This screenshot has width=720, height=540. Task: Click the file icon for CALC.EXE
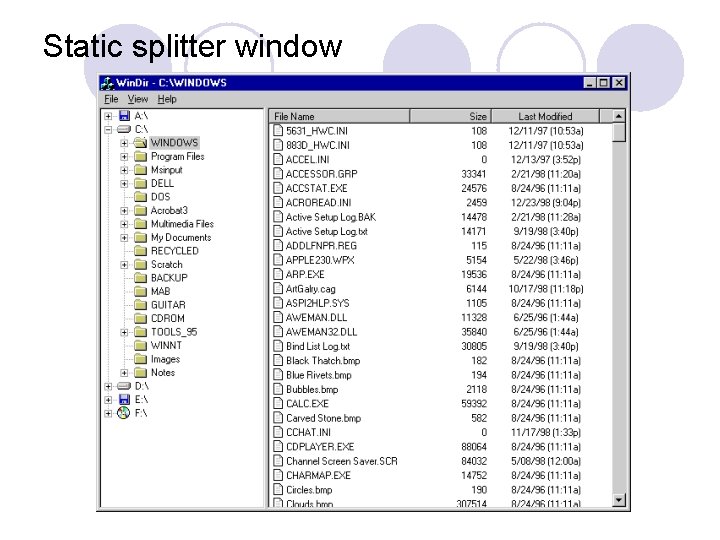point(278,404)
